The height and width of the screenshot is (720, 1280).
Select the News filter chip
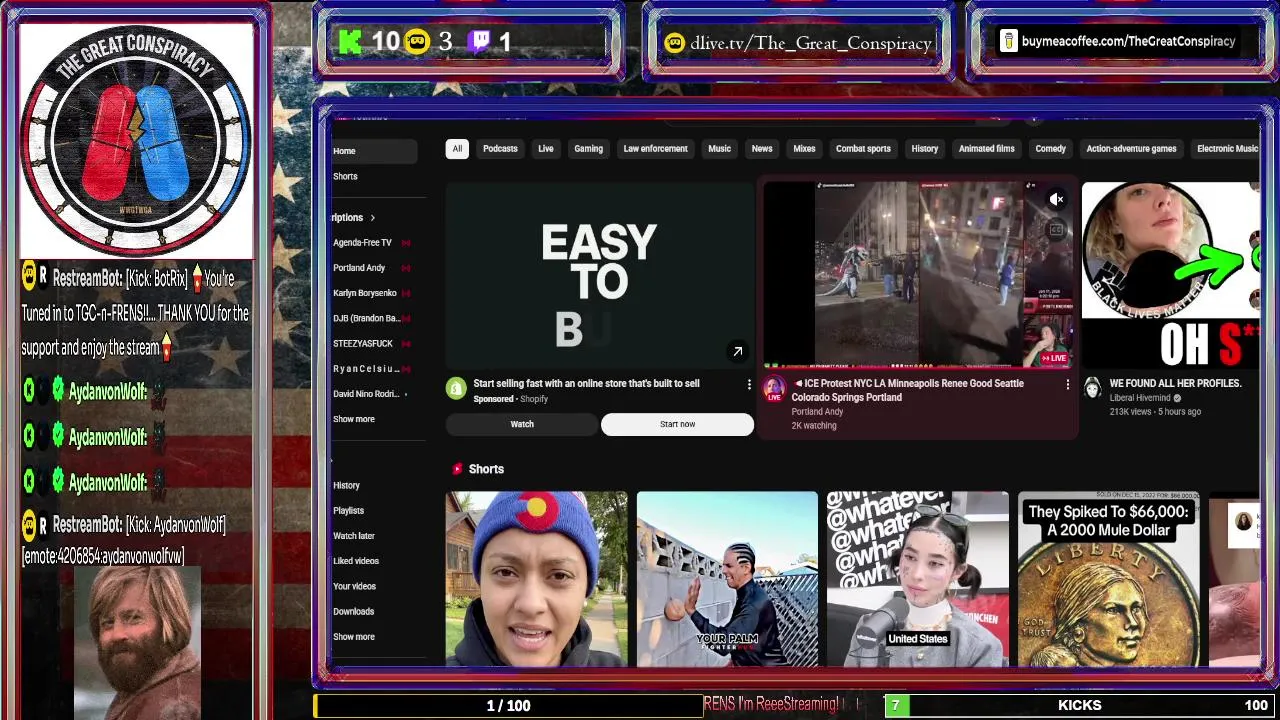(x=762, y=148)
